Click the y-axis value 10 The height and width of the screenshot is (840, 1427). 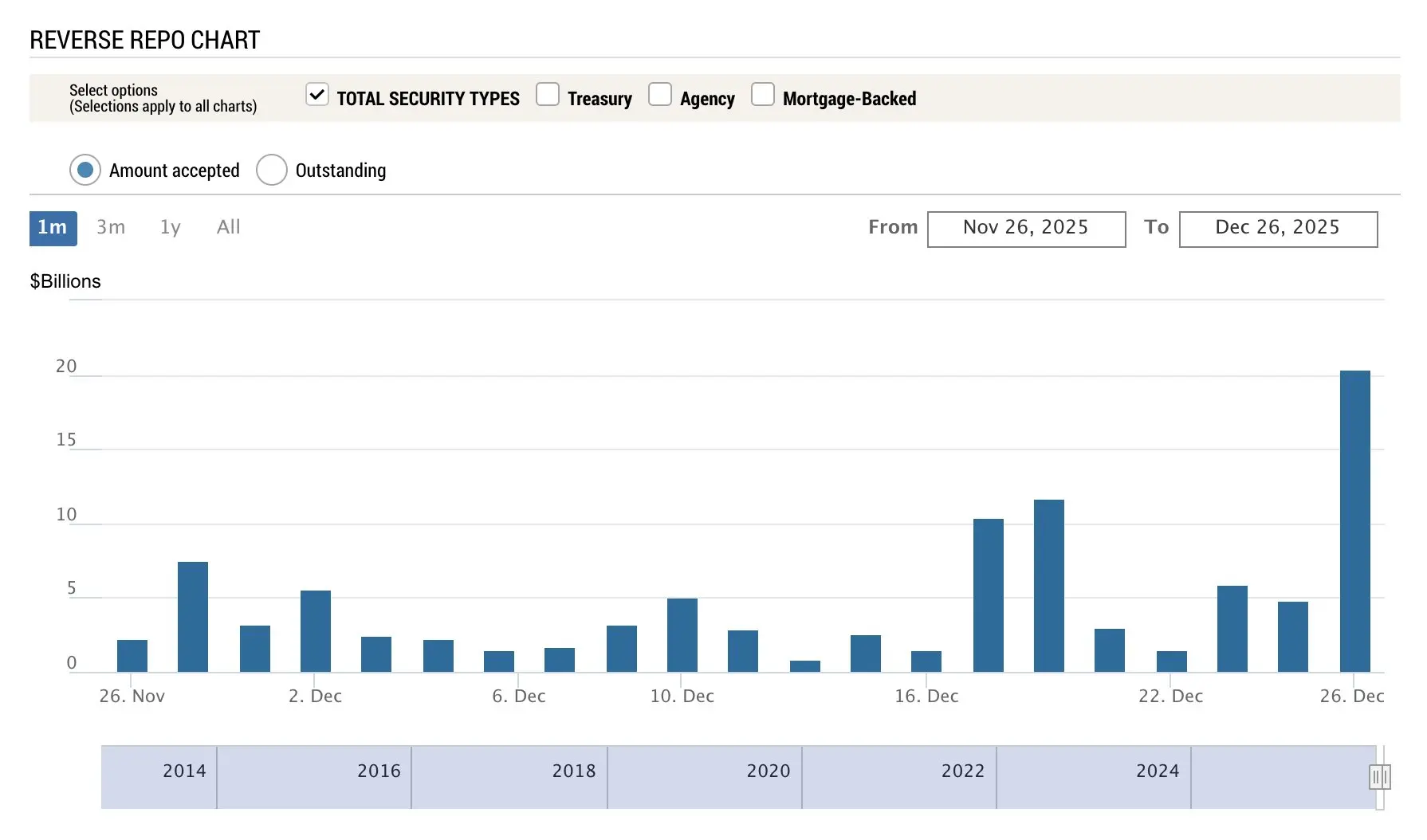[66, 515]
